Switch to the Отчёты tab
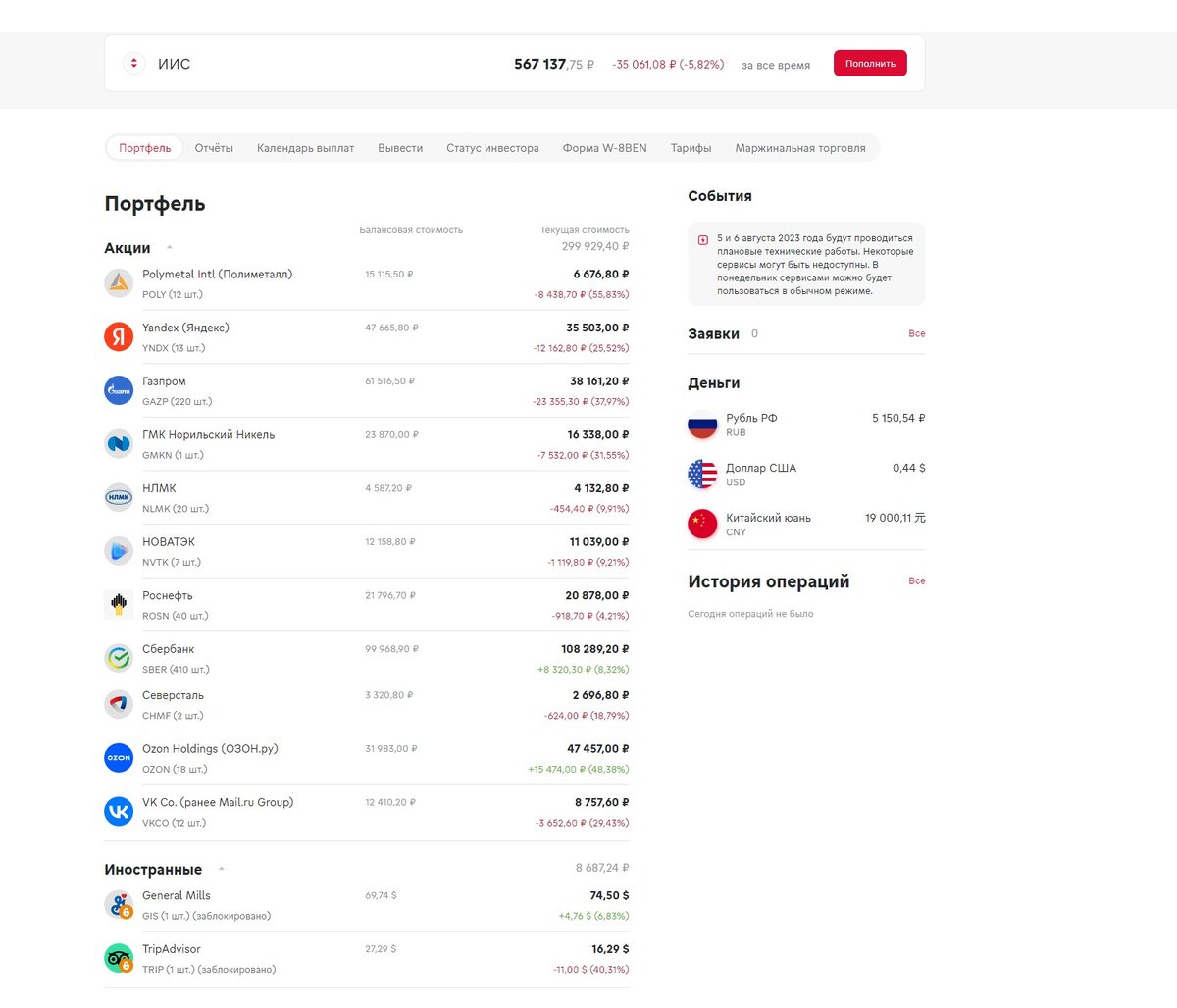 coord(214,148)
